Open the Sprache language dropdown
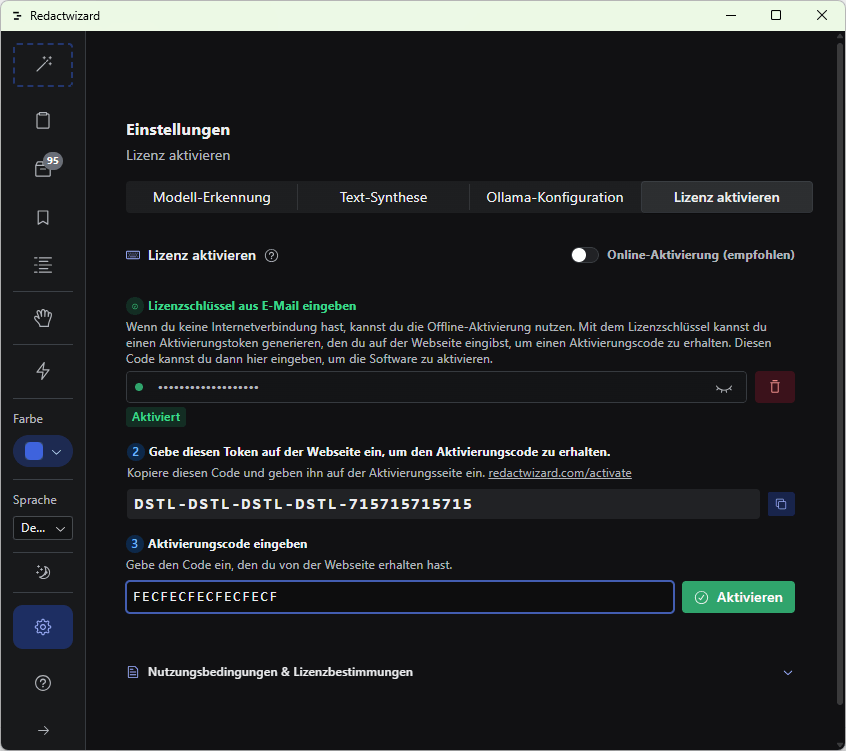 point(43,528)
